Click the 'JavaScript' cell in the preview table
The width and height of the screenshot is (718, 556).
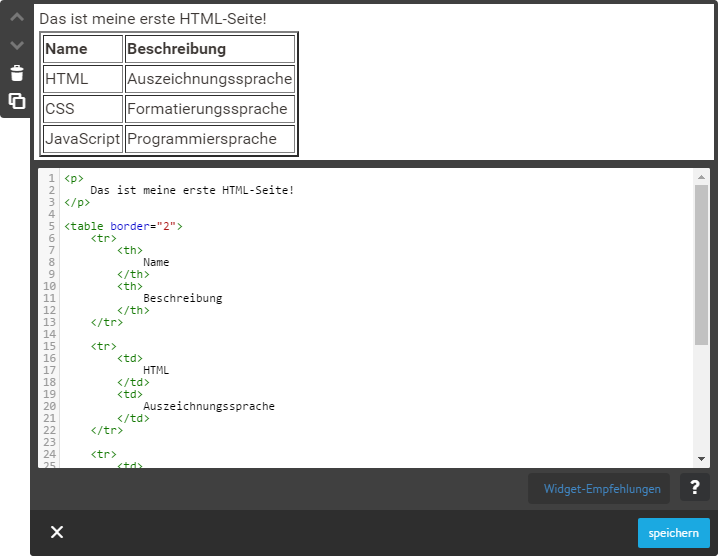point(82,139)
